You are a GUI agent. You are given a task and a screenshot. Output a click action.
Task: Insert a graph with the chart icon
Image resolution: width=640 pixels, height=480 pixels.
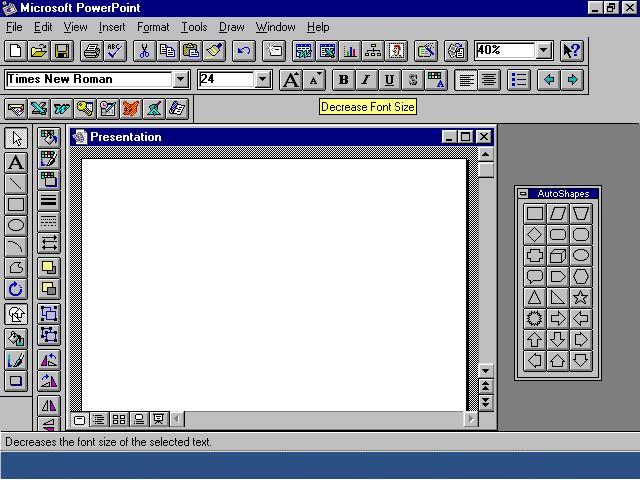[x=350, y=51]
